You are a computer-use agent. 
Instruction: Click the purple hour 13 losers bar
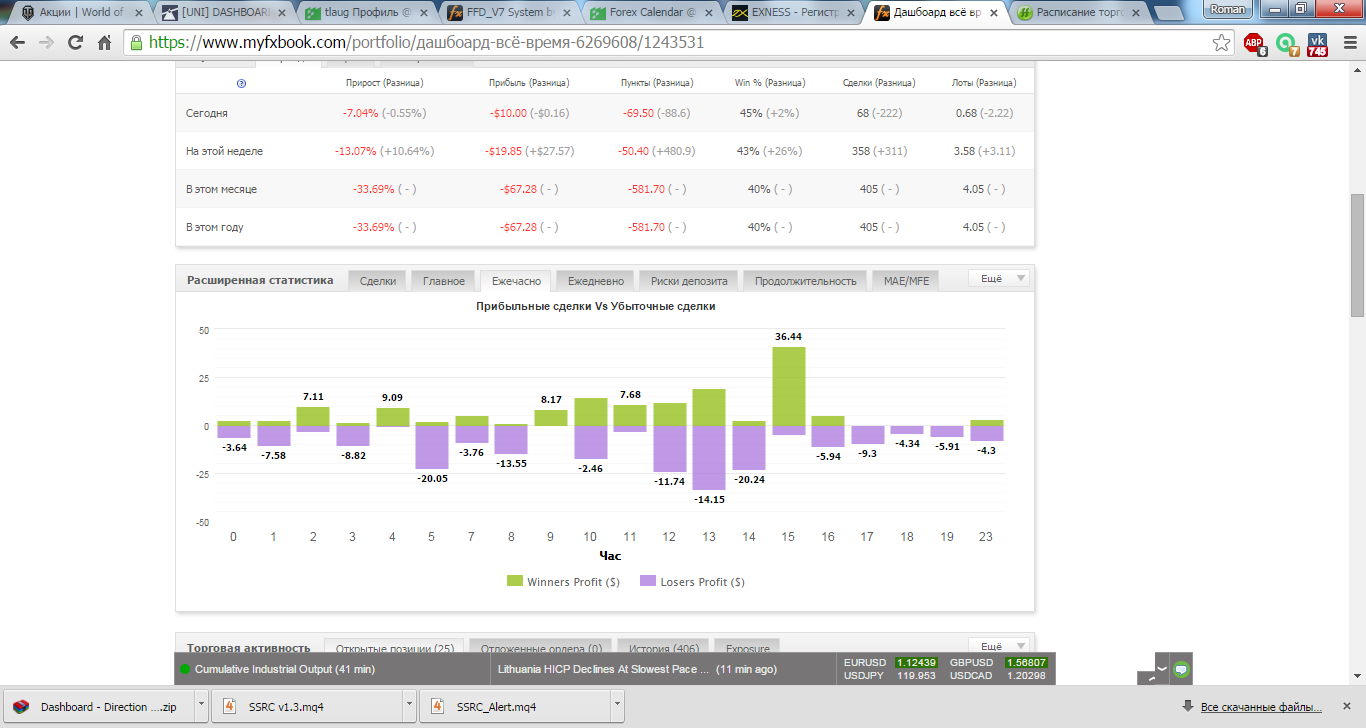(709, 457)
